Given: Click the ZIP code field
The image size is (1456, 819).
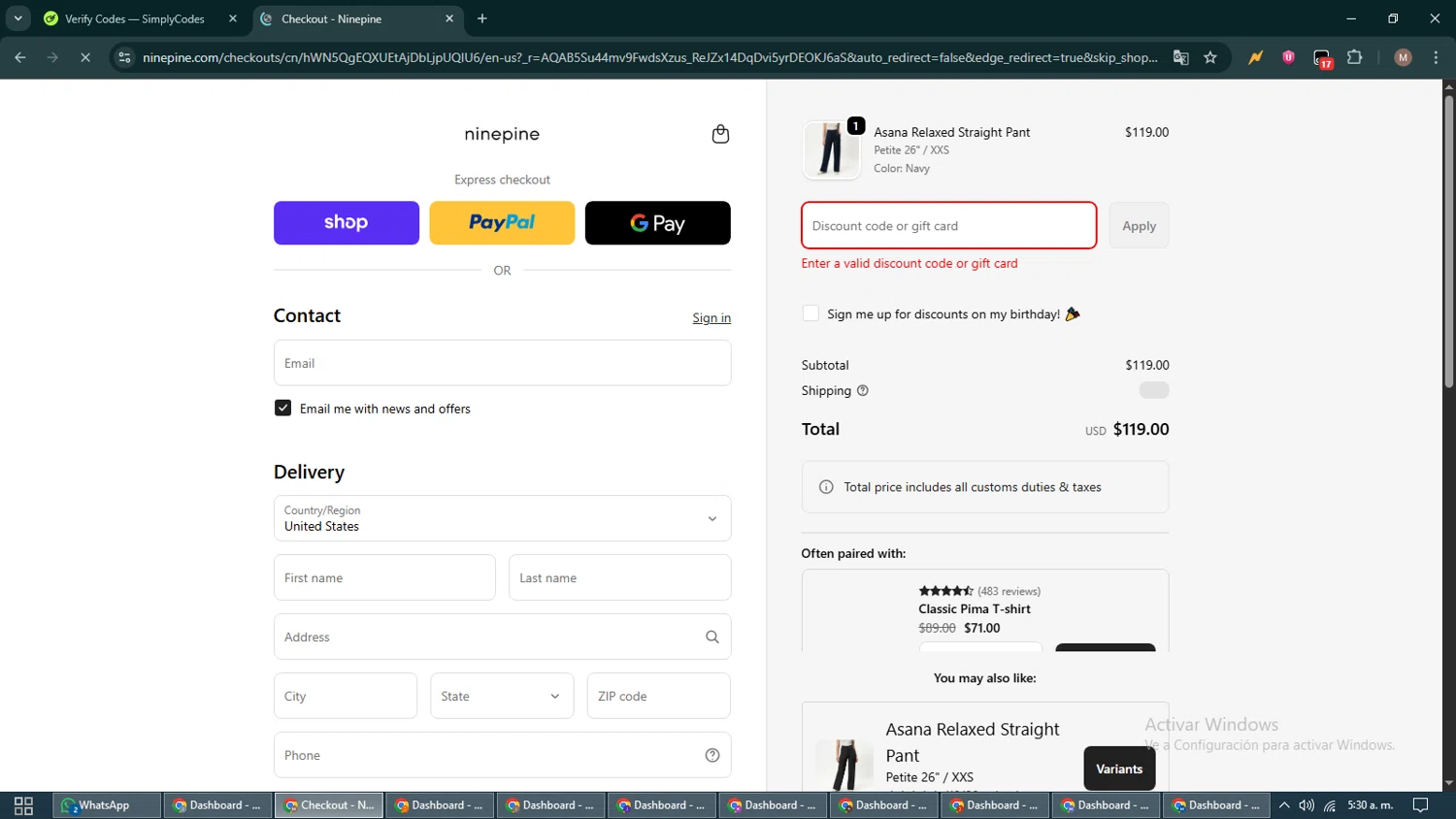Looking at the screenshot, I should (x=658, y=696).
